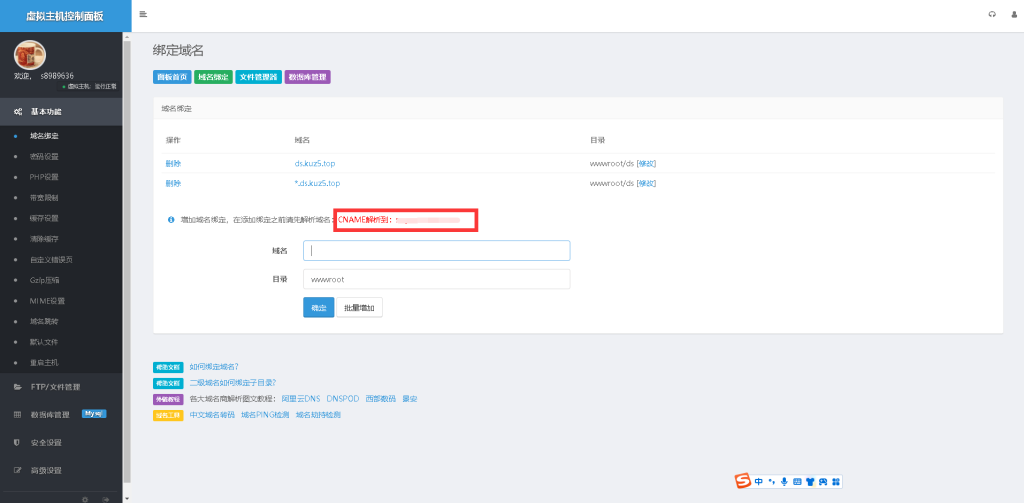Click the 确定 submit button
Viewport: 1024px width, 503px height.
pos(319,308)
